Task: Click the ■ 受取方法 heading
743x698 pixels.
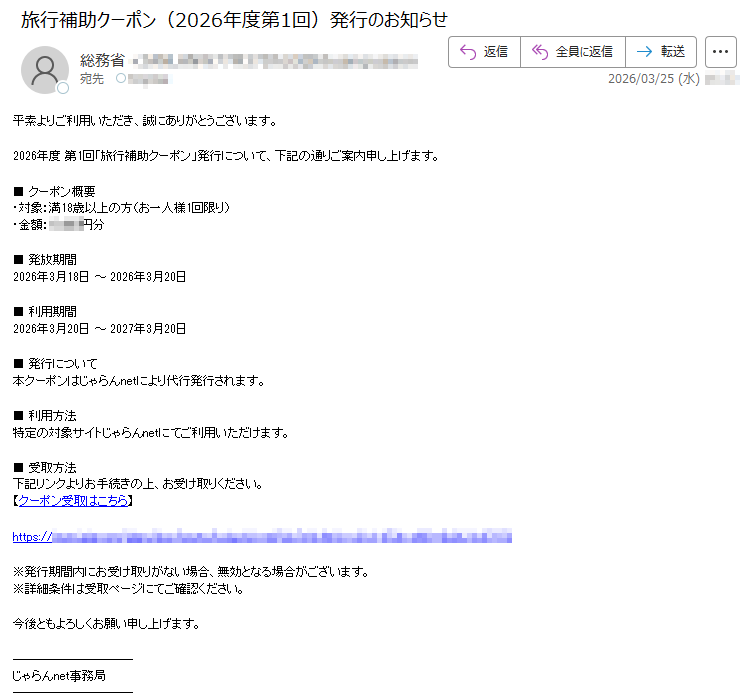Action: click(47, 467)
